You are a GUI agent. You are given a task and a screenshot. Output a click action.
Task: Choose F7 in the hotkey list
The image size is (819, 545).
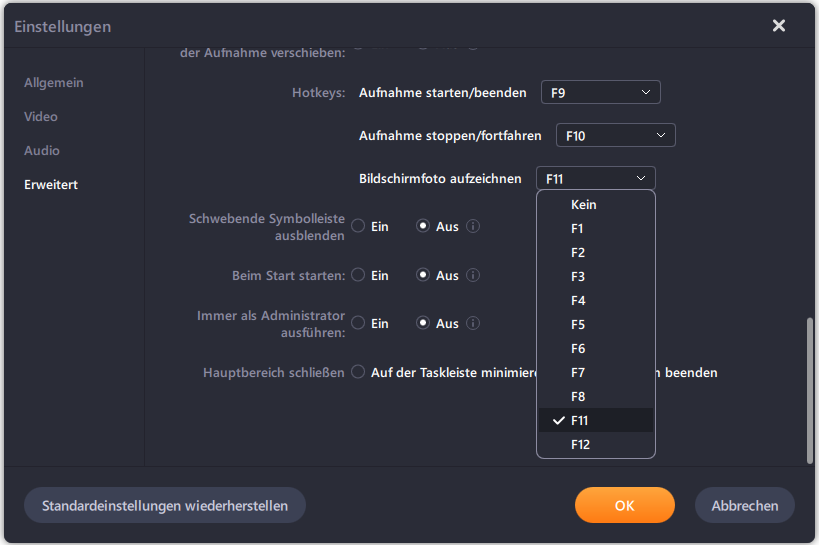[x=595, y=373]
